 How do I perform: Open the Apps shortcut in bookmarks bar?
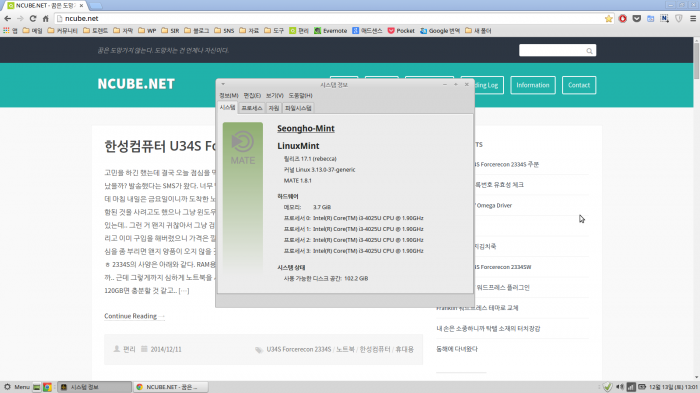pyautogui.click(x=10, y=31)
